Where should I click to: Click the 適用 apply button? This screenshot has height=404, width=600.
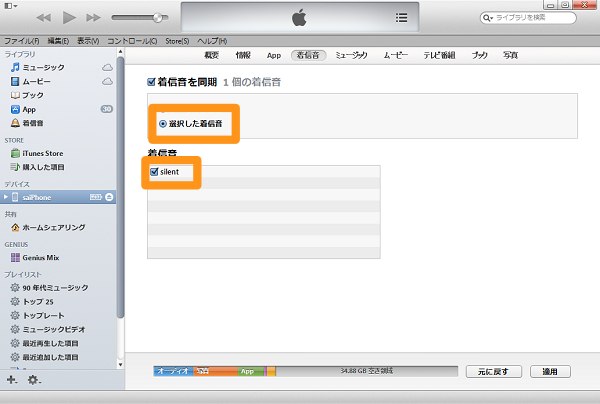click(549, 371)
